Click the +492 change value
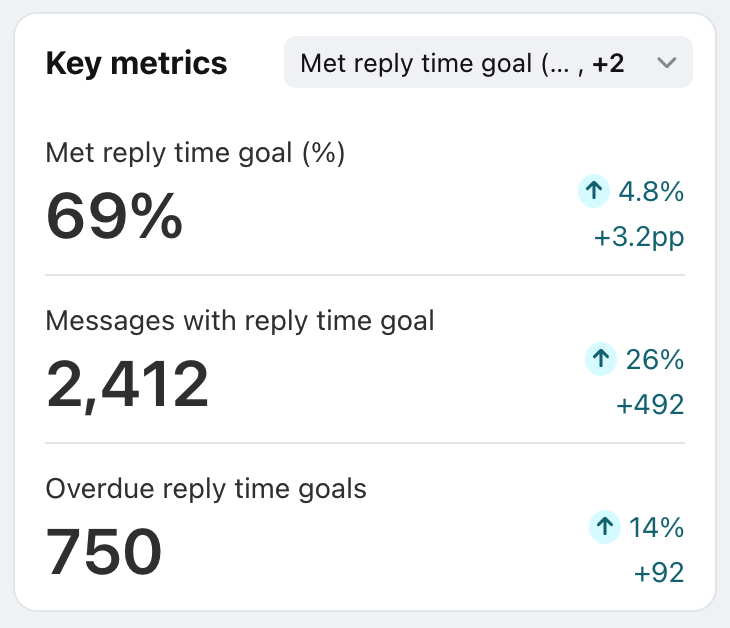Screen dimensions: 730x628 (650, 405)
